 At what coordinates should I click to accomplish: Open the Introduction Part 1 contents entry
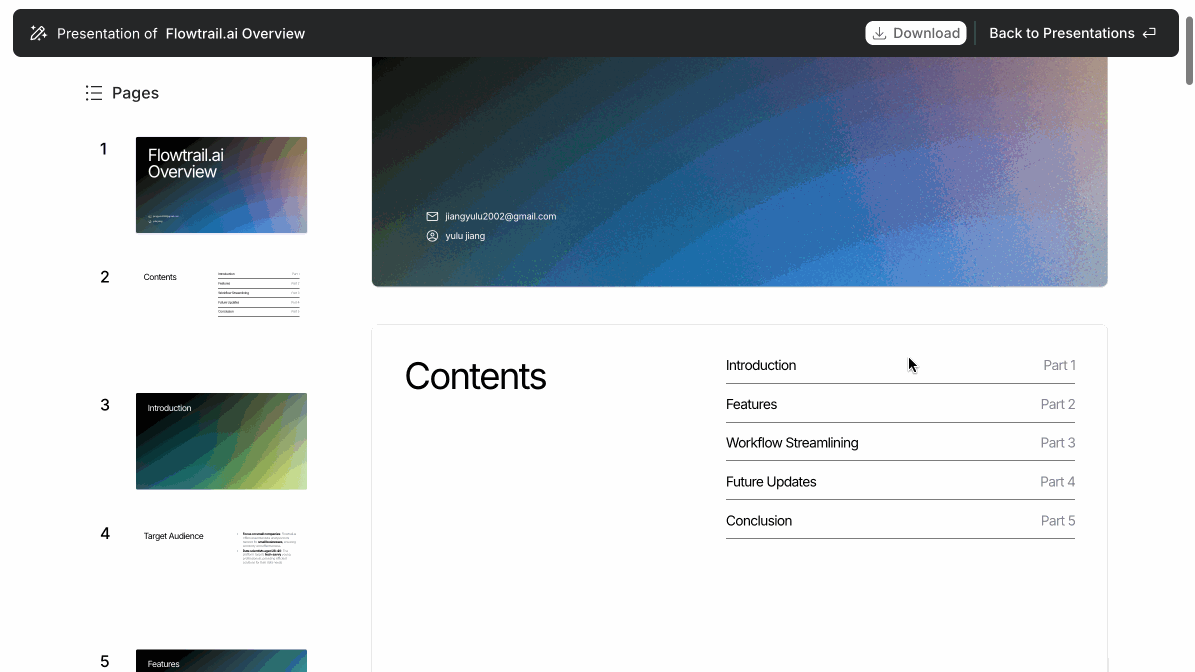click(x=900, y=365)
